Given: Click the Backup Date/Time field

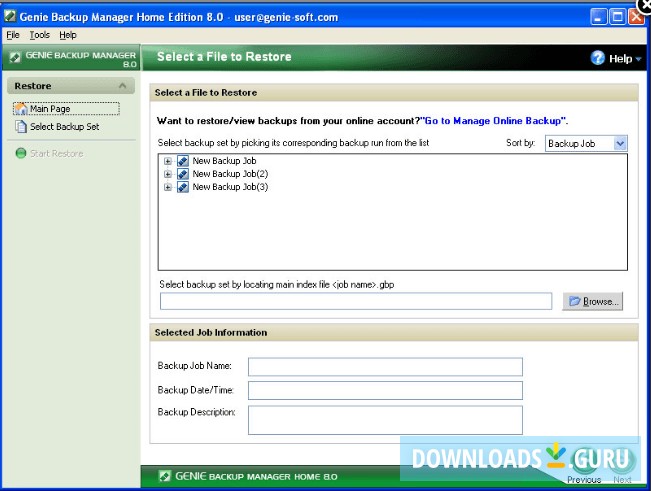Looking at the screenshot, I should click(385, 391).
